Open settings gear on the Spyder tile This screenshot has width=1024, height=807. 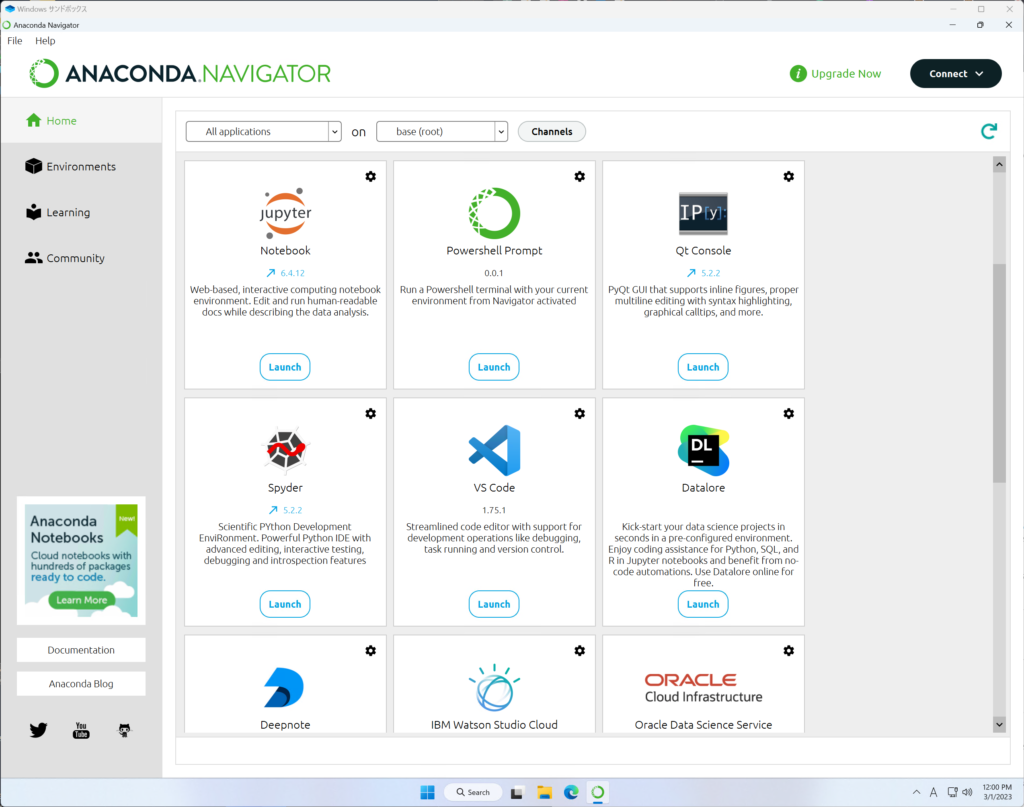[x=370, y=413]
